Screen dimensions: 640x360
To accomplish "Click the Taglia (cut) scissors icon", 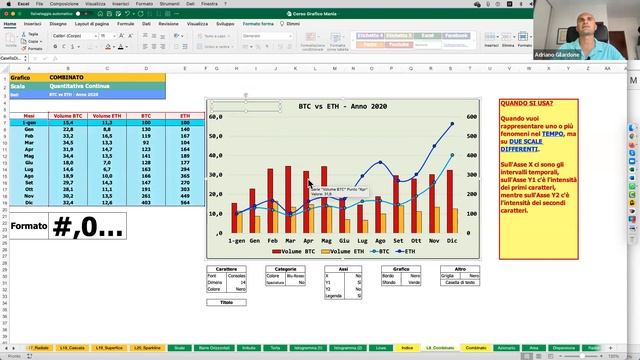I will coord(24,34).
